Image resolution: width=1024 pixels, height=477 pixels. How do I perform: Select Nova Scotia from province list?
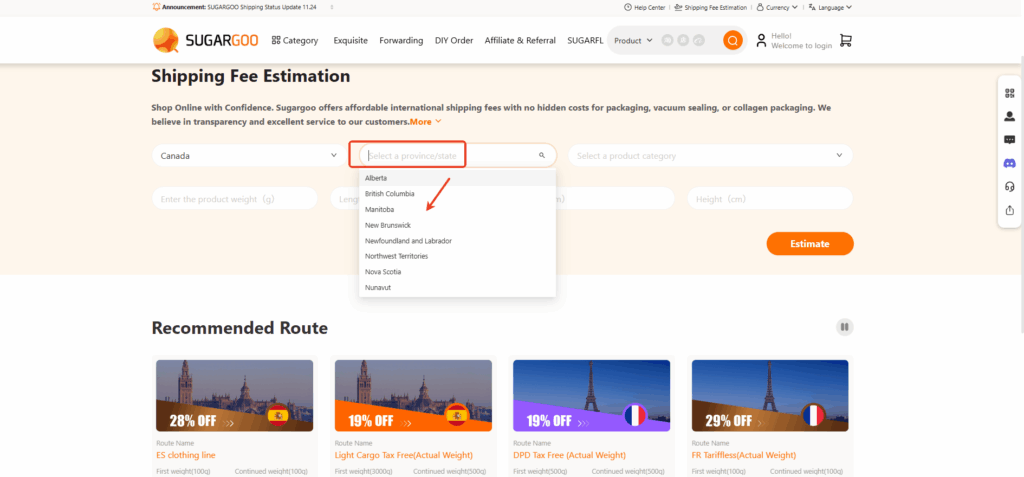pos(457,272)
